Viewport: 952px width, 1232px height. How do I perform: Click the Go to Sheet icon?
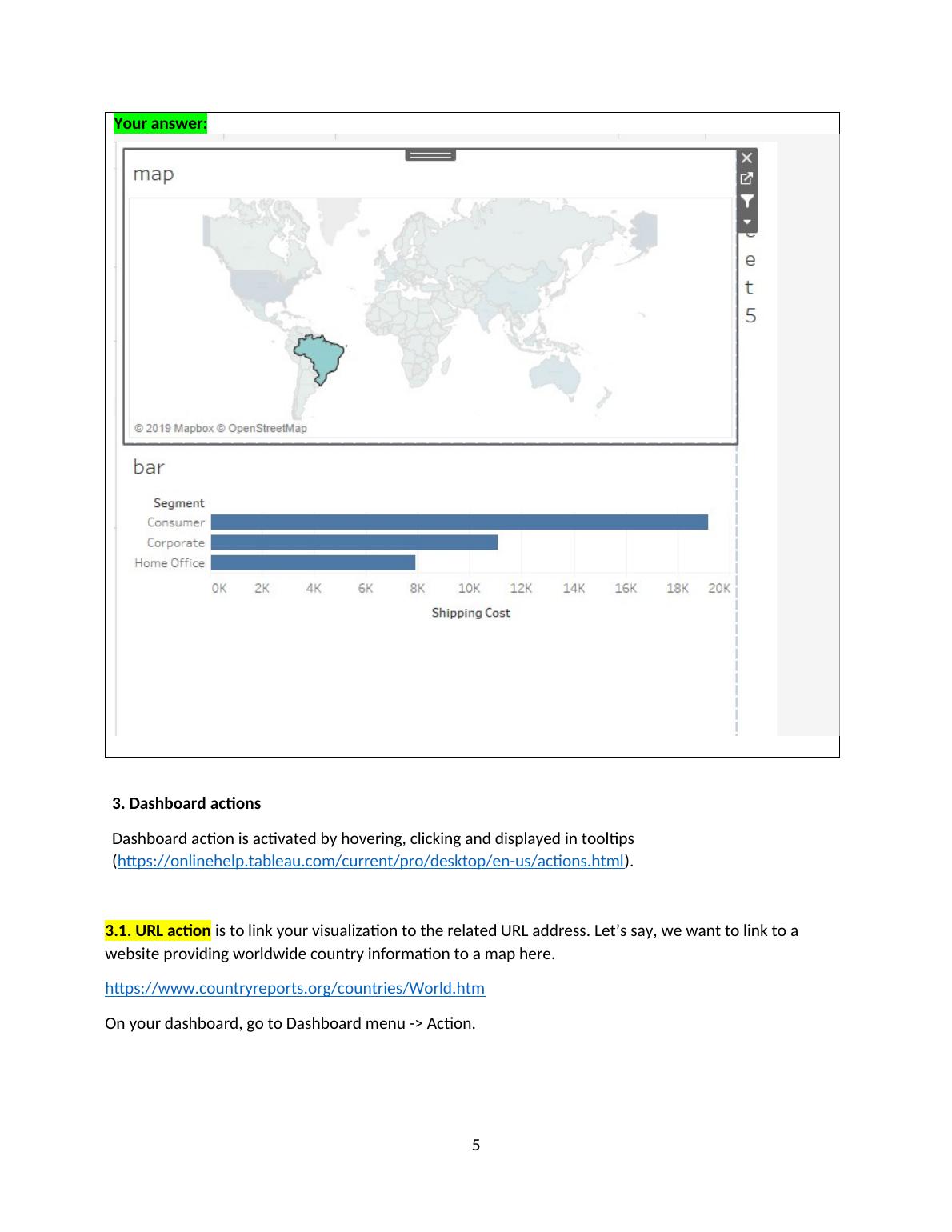pos(746,179)
